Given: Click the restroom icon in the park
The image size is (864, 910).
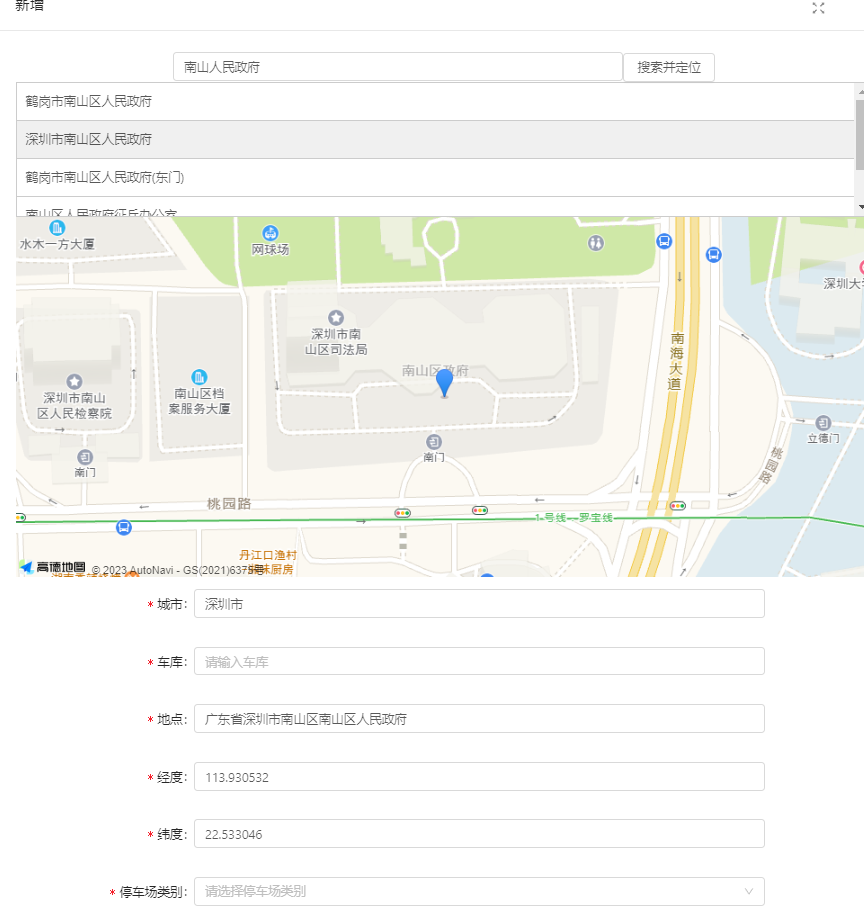Looking at the screenshot, I should 596,243.
